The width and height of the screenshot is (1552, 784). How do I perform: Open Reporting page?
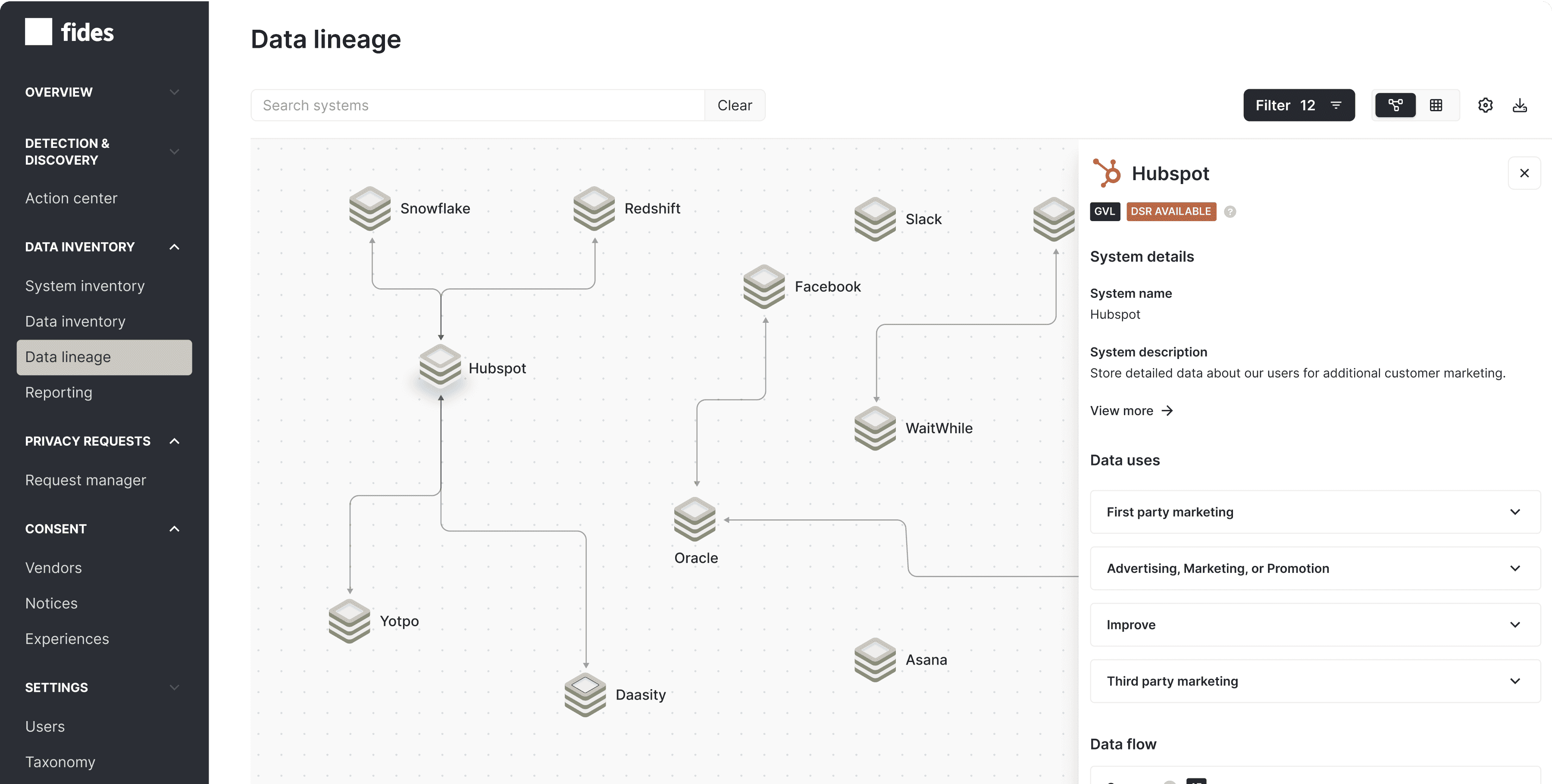click(59, 393)
